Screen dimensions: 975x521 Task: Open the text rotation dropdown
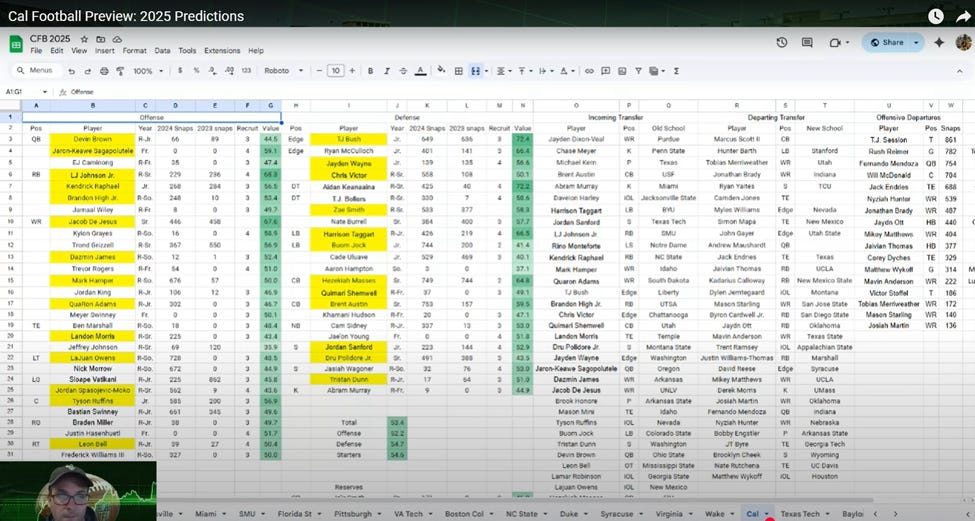point(566,71)
